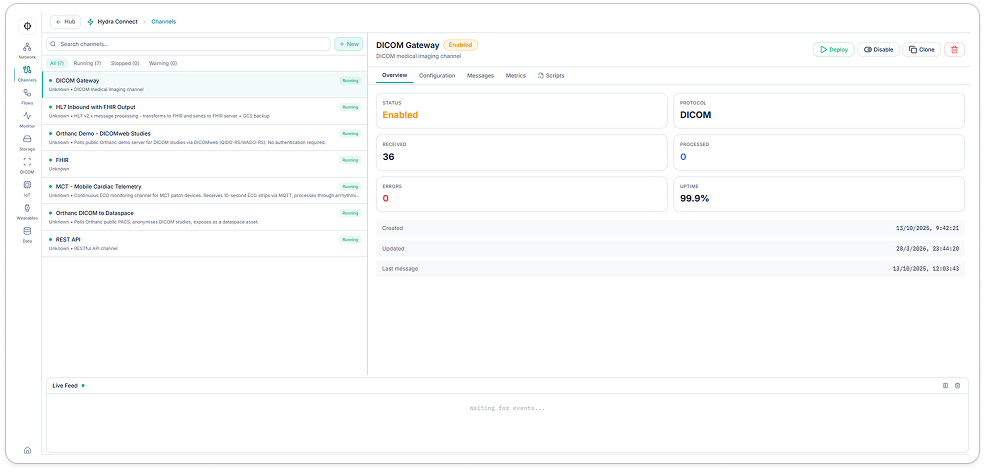Screen dimensions: 985x471
Task: Open the Network section in the sidebar
Action: tap(27, 51)
